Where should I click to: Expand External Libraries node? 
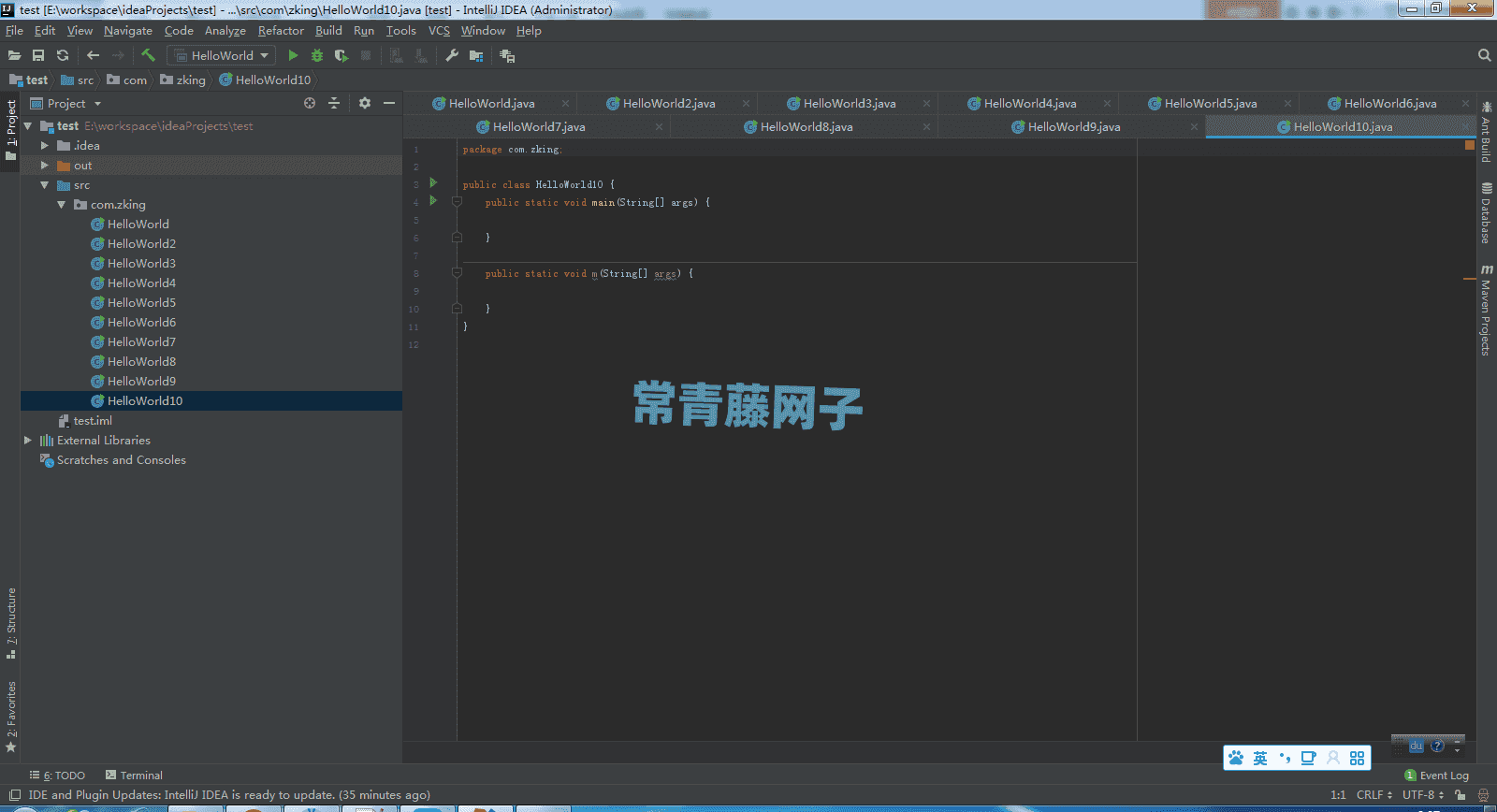(x=27, y=441)
